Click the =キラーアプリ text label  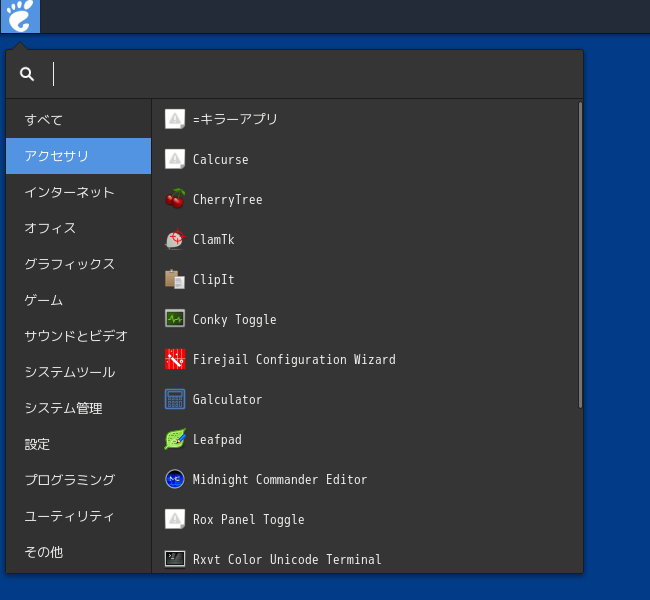click(x=235, y=119)
